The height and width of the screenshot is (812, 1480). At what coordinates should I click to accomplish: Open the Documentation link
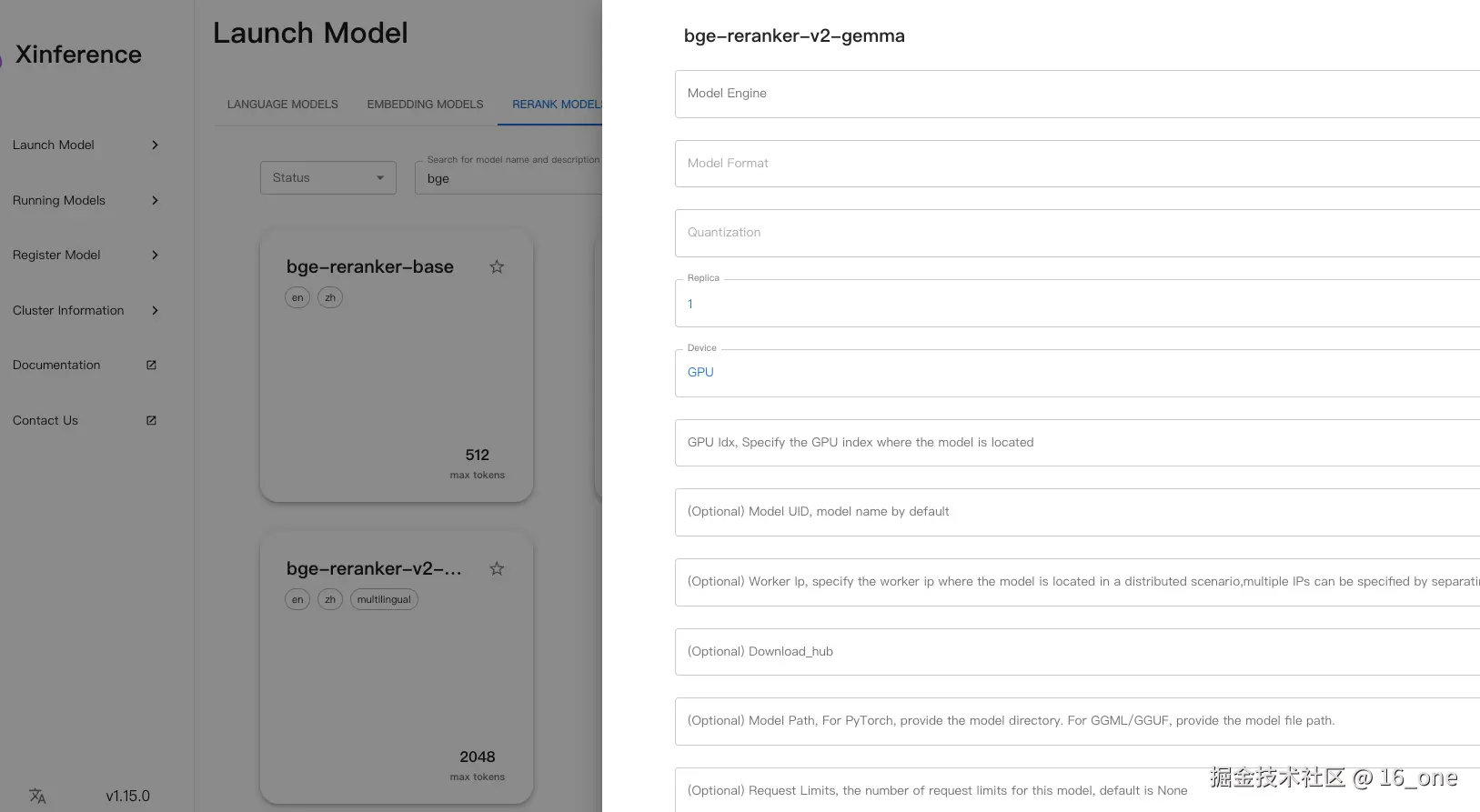click(x=56, y=365)
